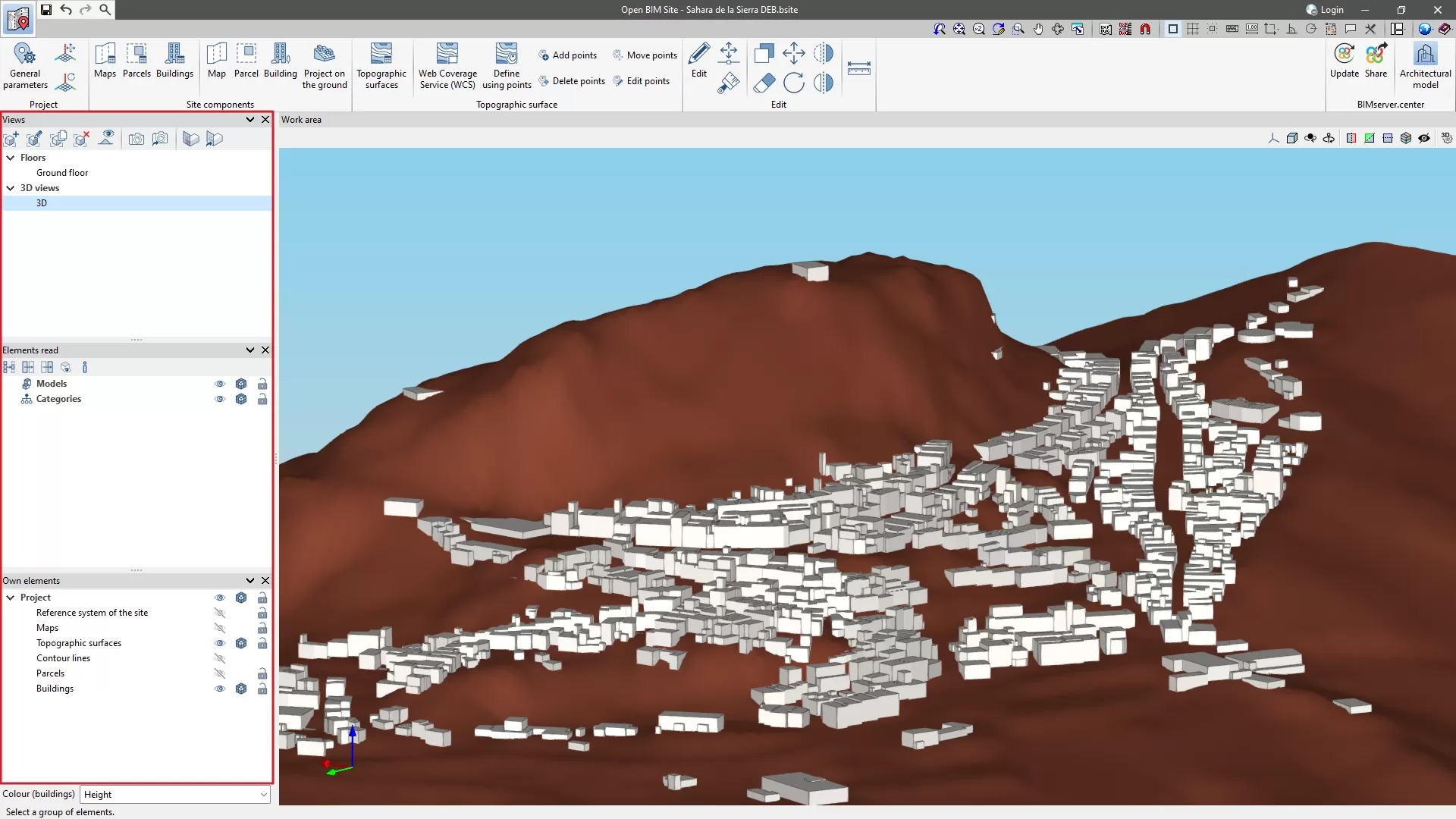The image size is (1456, 819).
Task: Click the Delete points button
Action: [571, 81]
